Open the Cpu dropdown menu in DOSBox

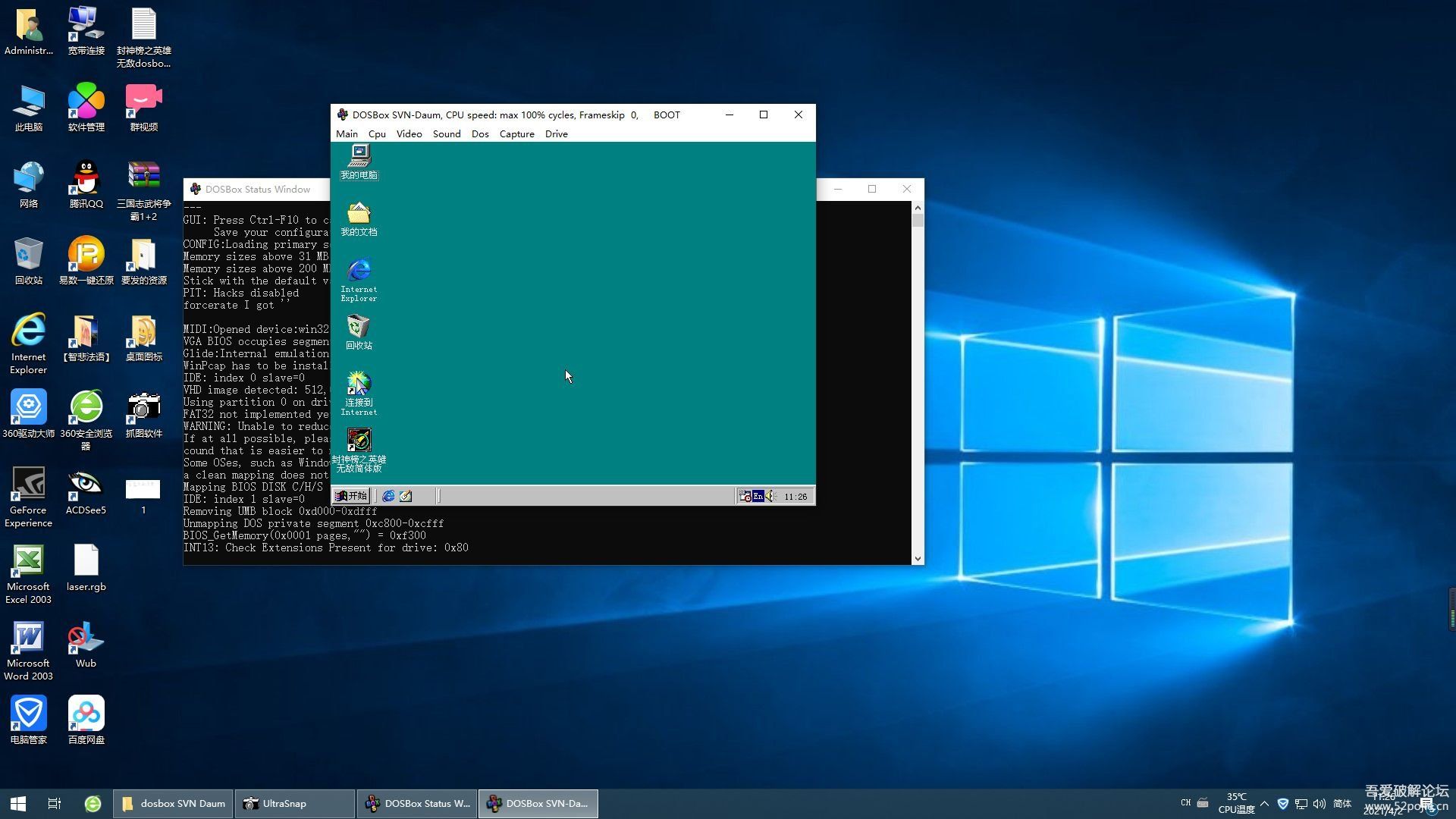tap(377, 134)
